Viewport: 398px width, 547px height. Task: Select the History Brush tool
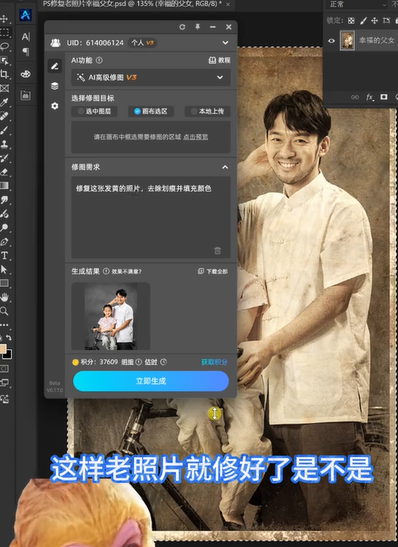pyautogui.click(x=4, y=158)
